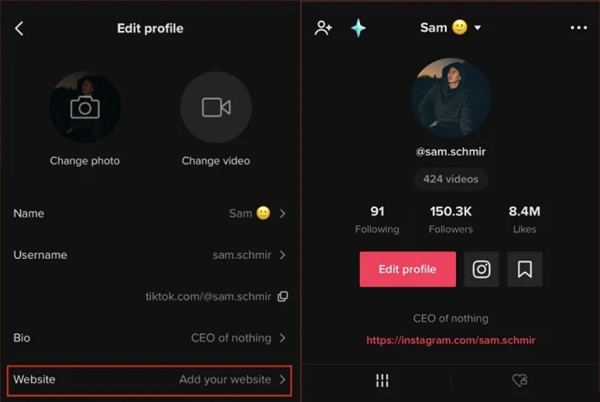
Task: Tap the add friends icon
Action: click(323, 28)
